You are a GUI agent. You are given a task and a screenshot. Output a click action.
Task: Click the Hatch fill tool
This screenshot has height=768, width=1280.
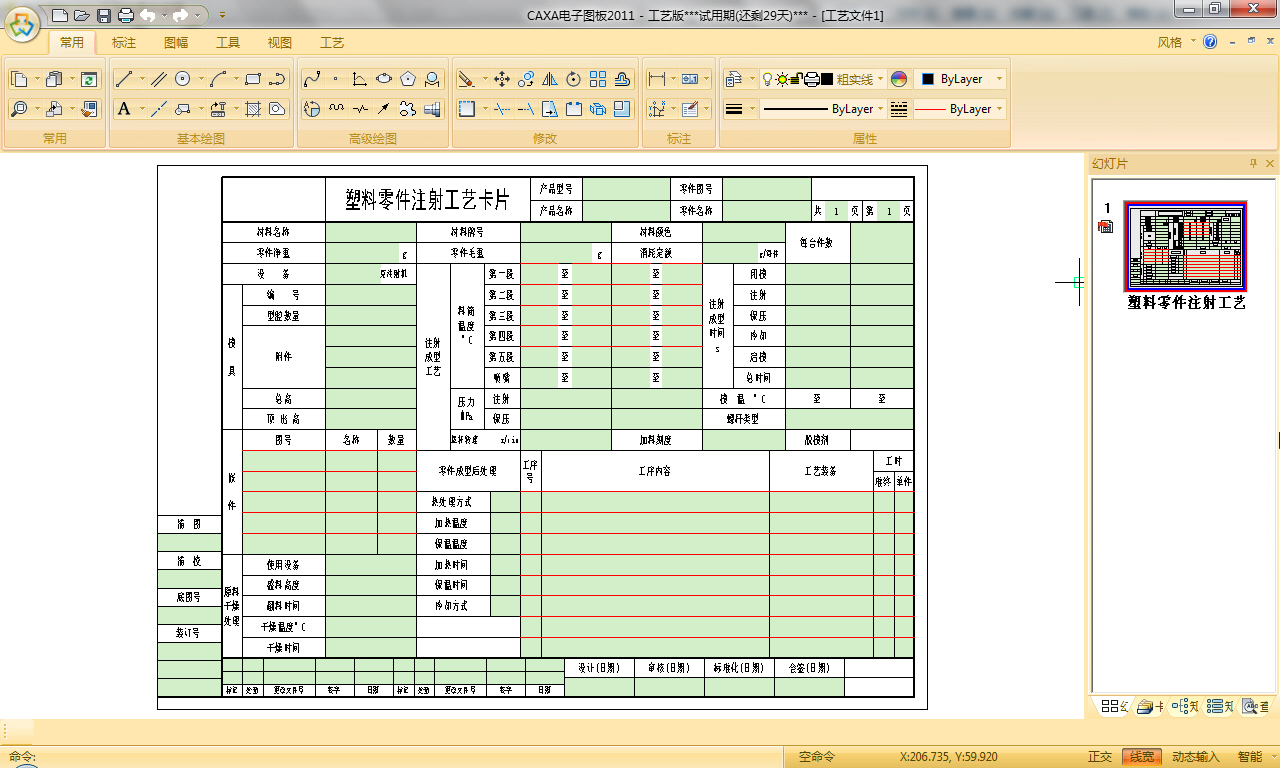253,109
